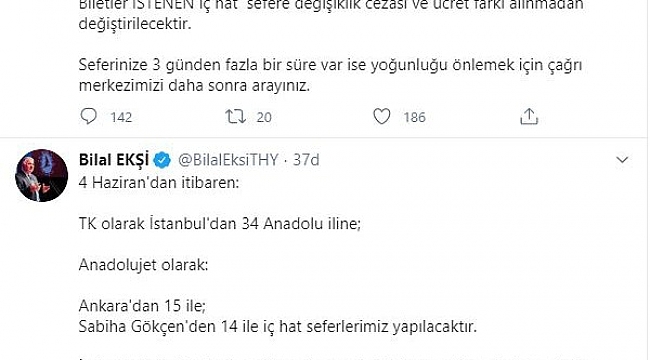View the 20 retweets count

point(264,117)
